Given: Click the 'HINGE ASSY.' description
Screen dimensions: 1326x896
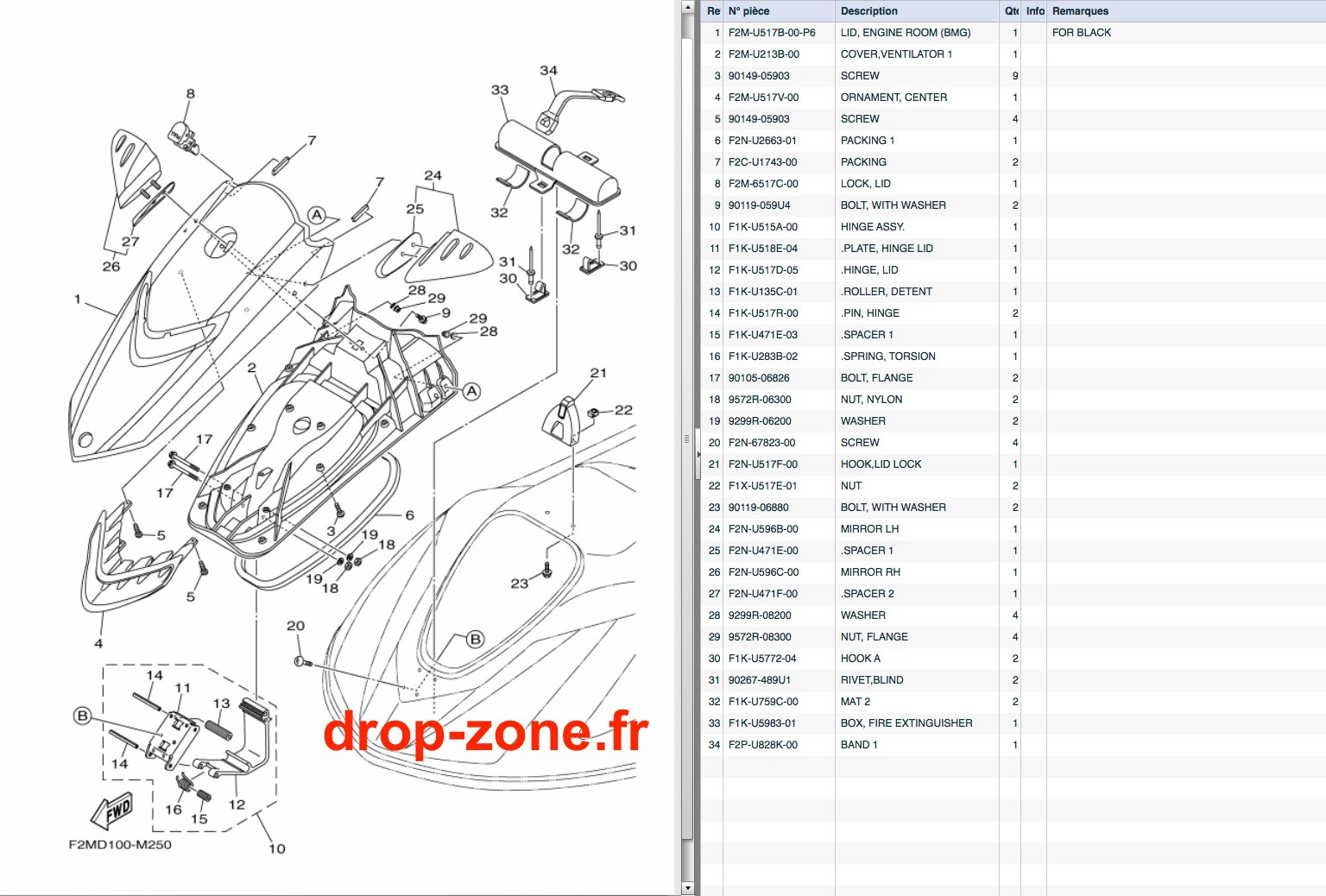Looking at the screenshot, I should click(873, 227).
